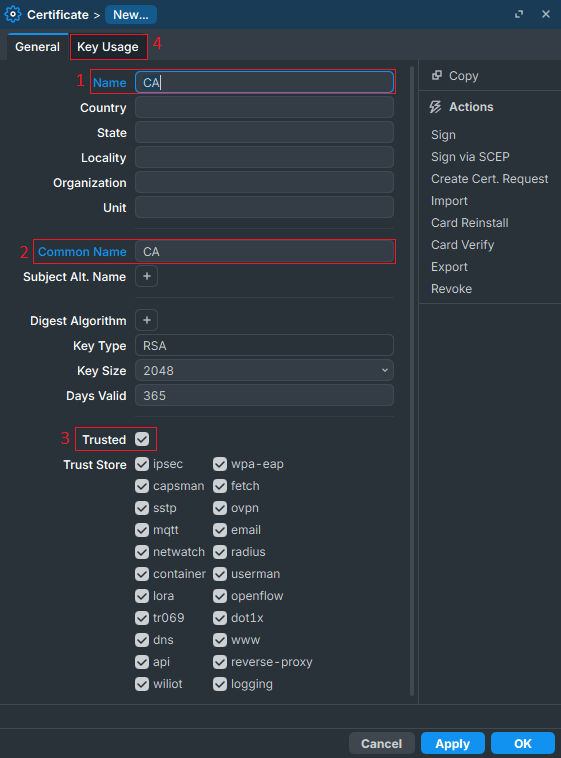This screenshot has width=561, height=758.
Task: Uncheck ipsec trust store
Action: click(x=142, y=464)
